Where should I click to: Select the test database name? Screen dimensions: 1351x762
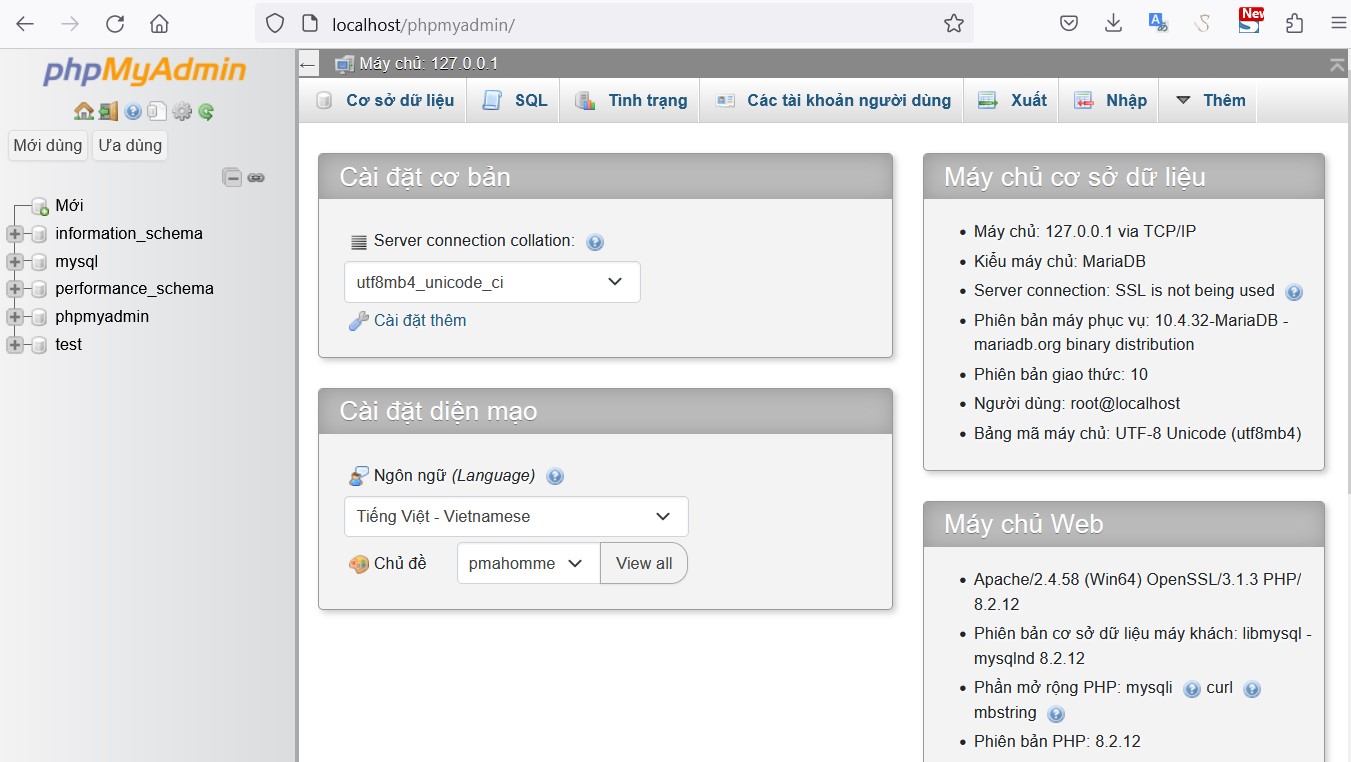click(68, 345)
